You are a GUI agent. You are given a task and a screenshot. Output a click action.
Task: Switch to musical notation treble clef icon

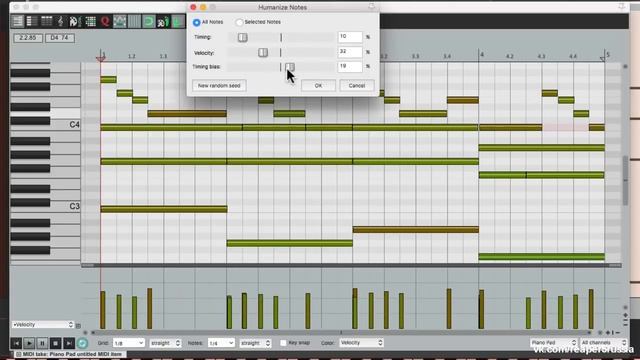point(60,21)
